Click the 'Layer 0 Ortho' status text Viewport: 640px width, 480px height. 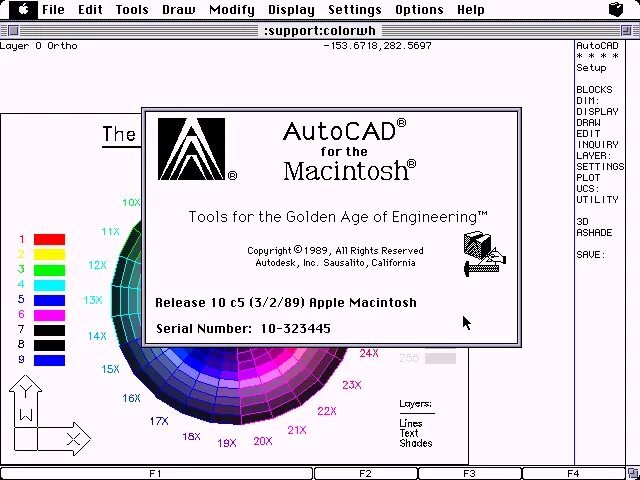(39, 46)
